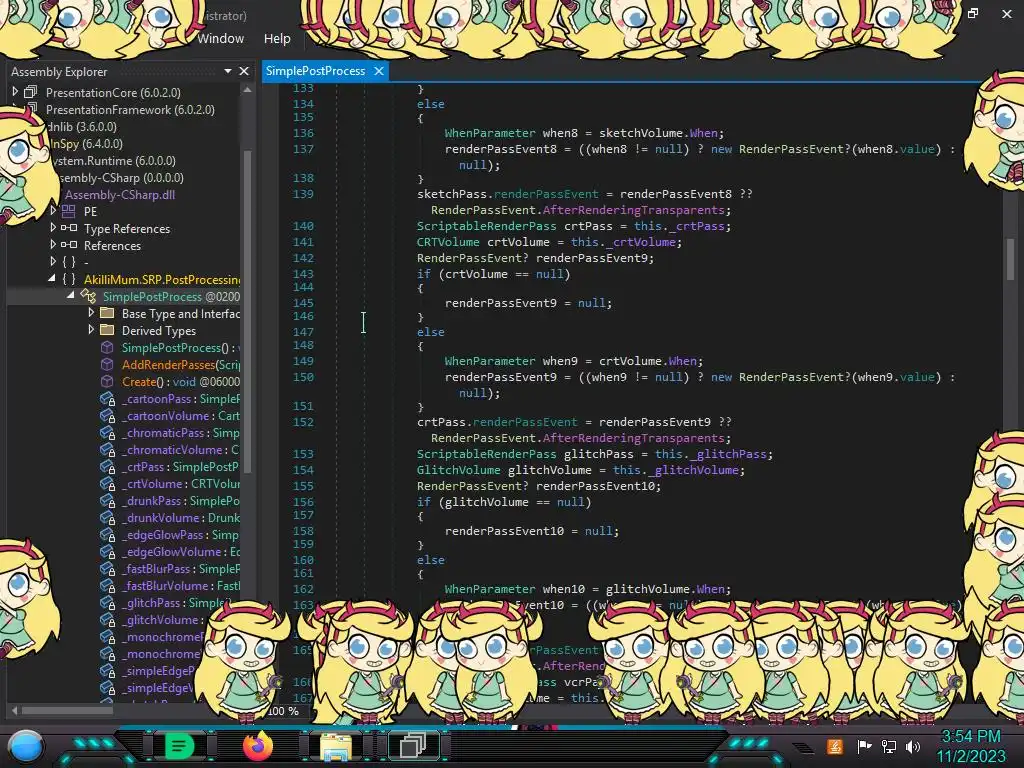Click the _edgeGlowPass field icon
1024x768 pixels.
[108, 534]
